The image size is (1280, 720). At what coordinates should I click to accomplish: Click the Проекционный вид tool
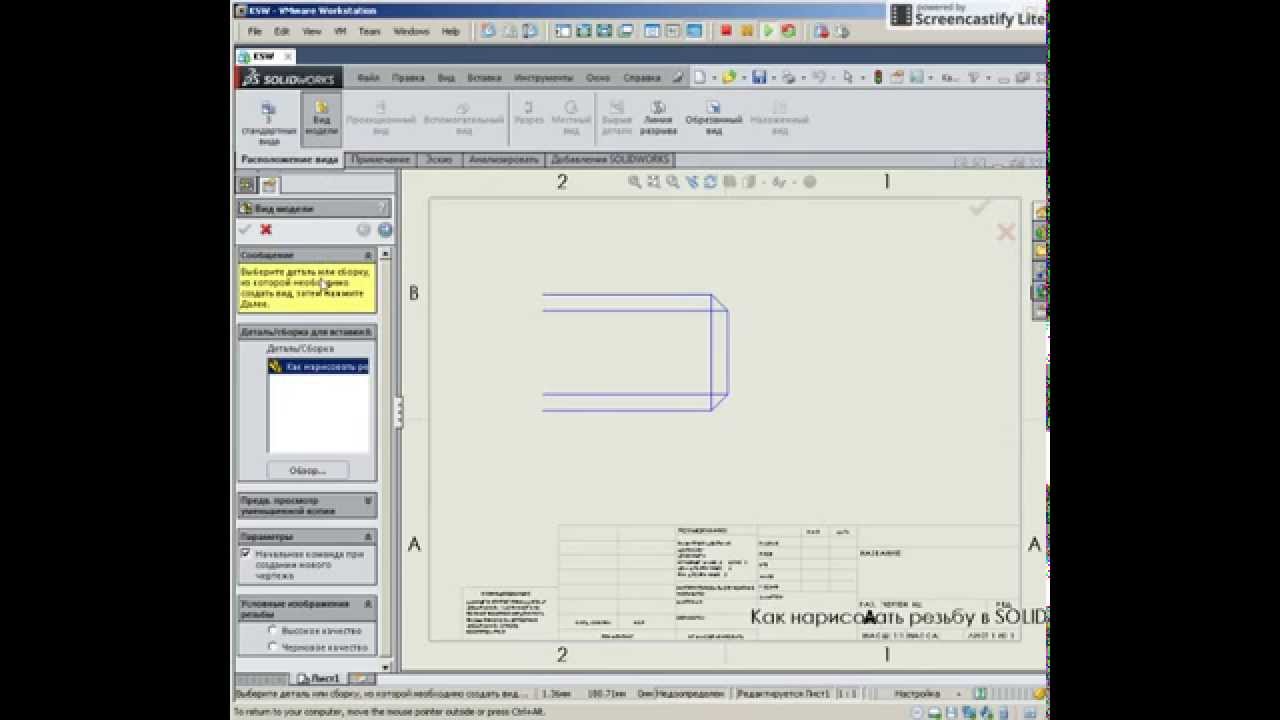point(380,118)
